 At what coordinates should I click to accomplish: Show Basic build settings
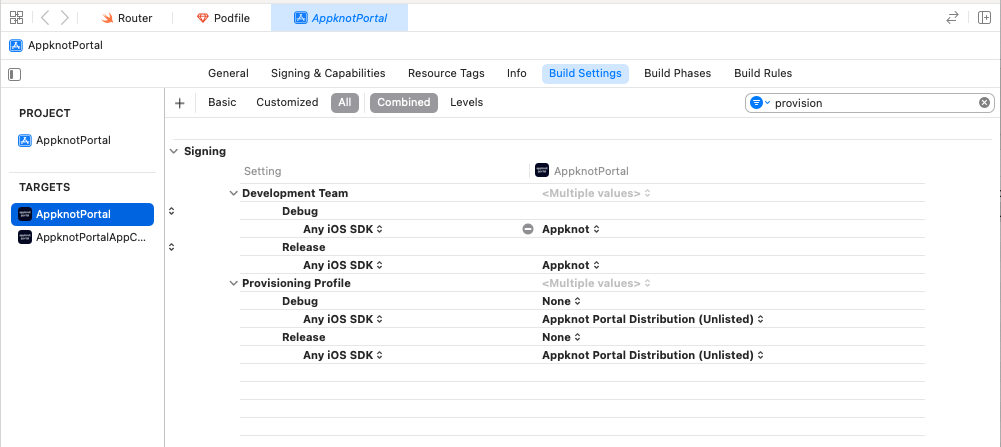point(222,102)
